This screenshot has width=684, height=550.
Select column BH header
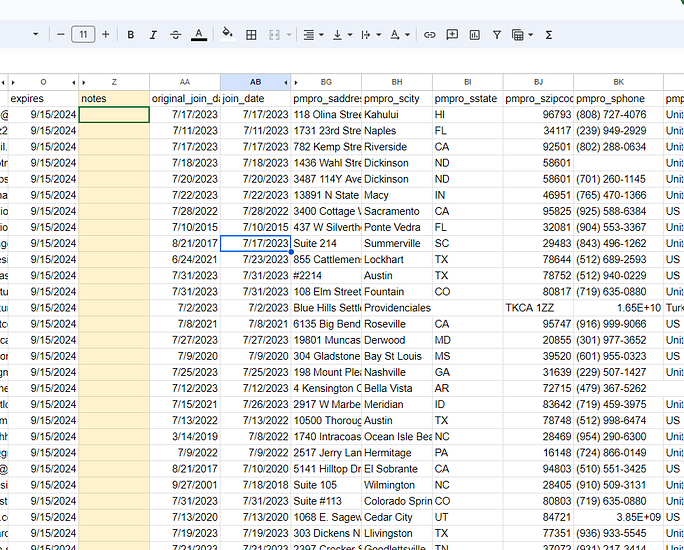[397, 82]
